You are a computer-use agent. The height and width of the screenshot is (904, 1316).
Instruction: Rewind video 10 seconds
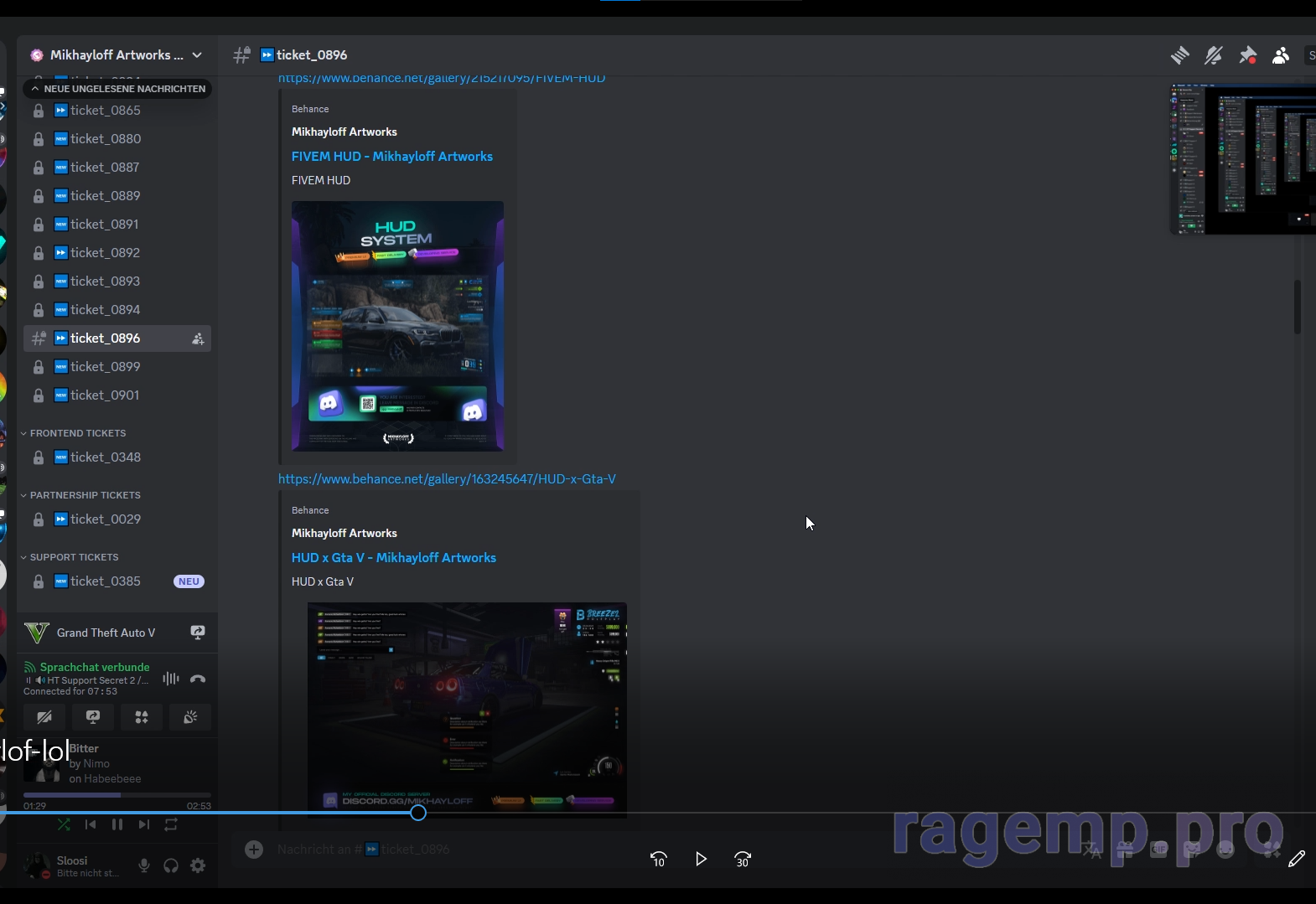(x=659, y=859)
